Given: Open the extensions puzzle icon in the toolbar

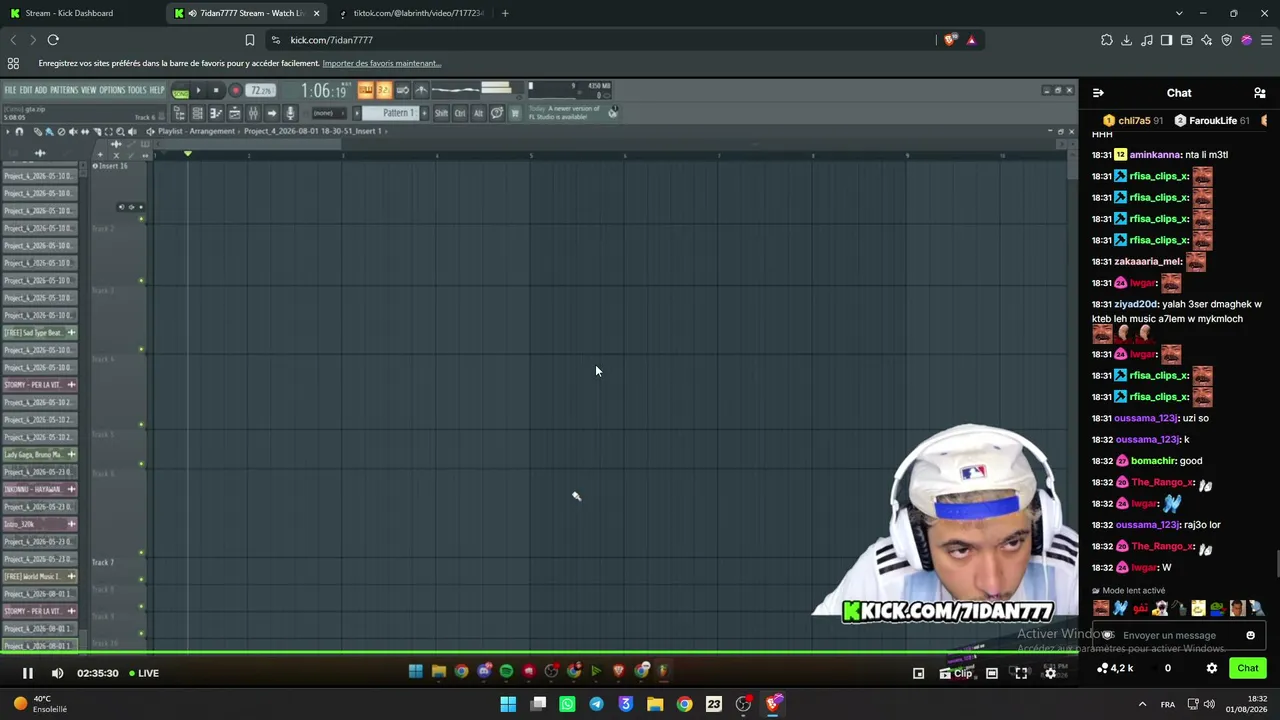Looking at the screenshot, I should click(1106, 40).
